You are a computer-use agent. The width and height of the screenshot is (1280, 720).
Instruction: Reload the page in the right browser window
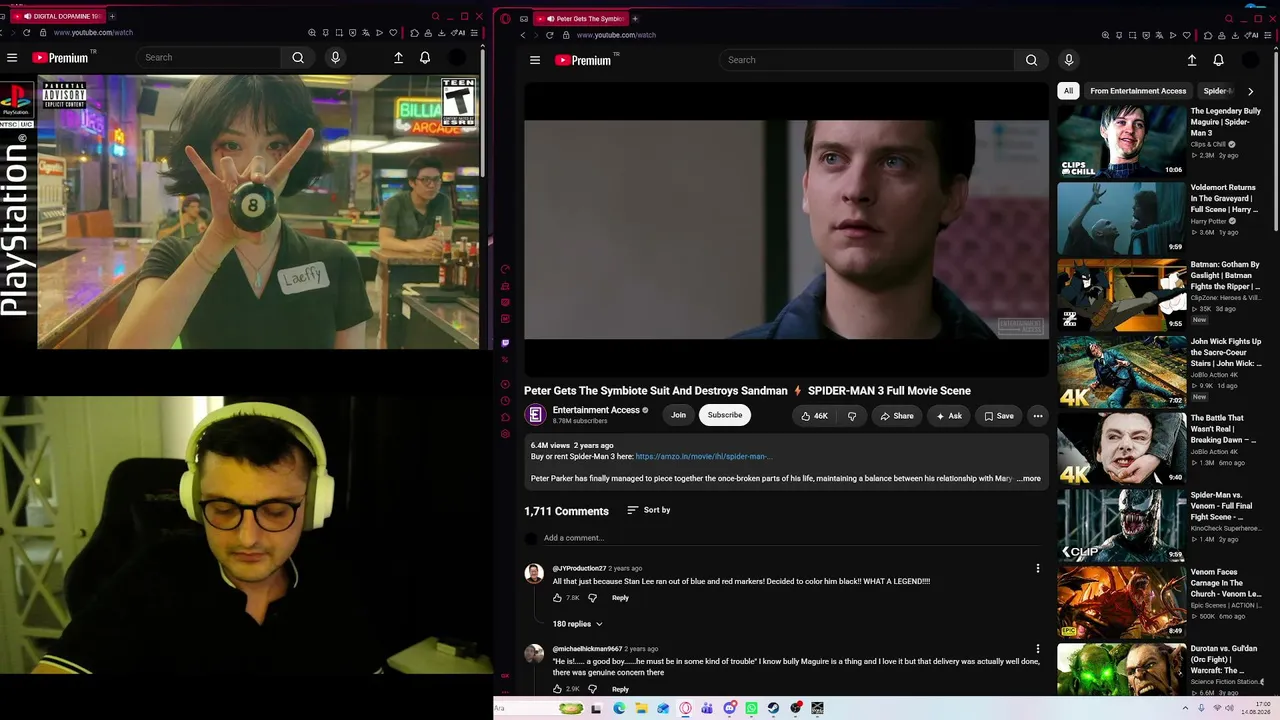click(549, 35)
